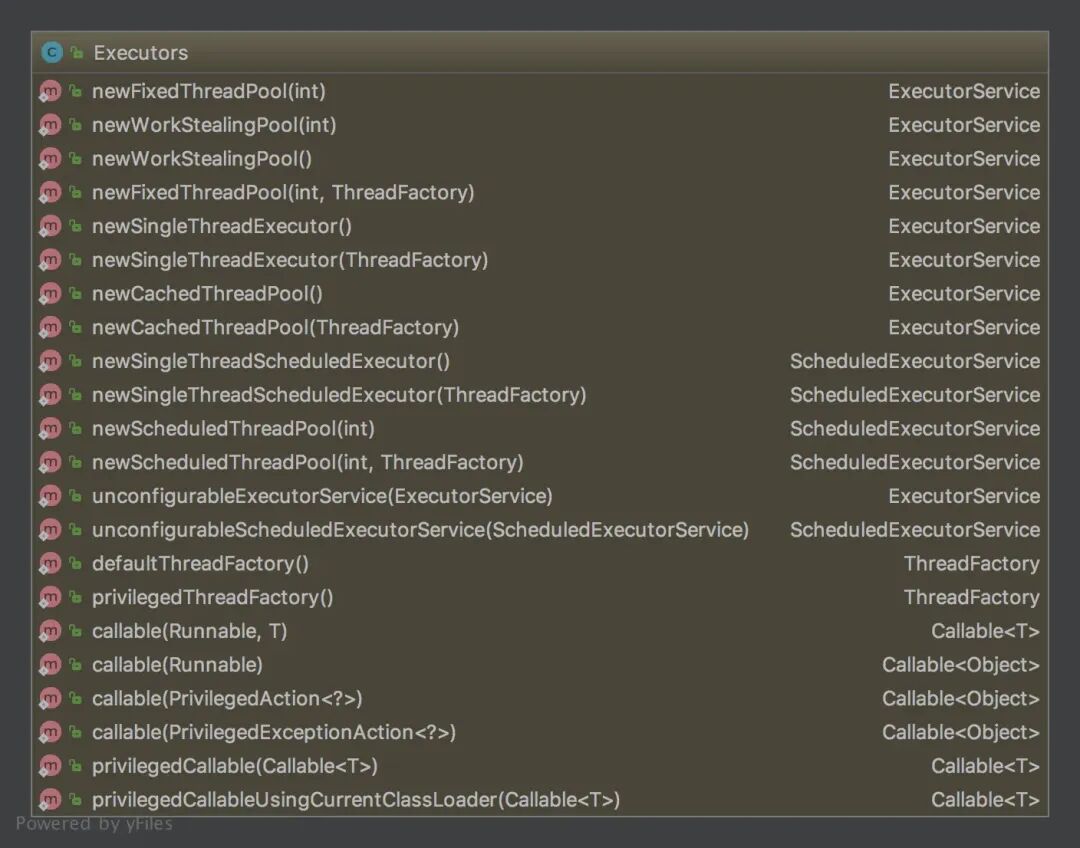Click newSingleThreadScheduledExecutor(ThreadFactory) method name
The width and height of the screenshot is (1080, 848).
coord(340,395)
